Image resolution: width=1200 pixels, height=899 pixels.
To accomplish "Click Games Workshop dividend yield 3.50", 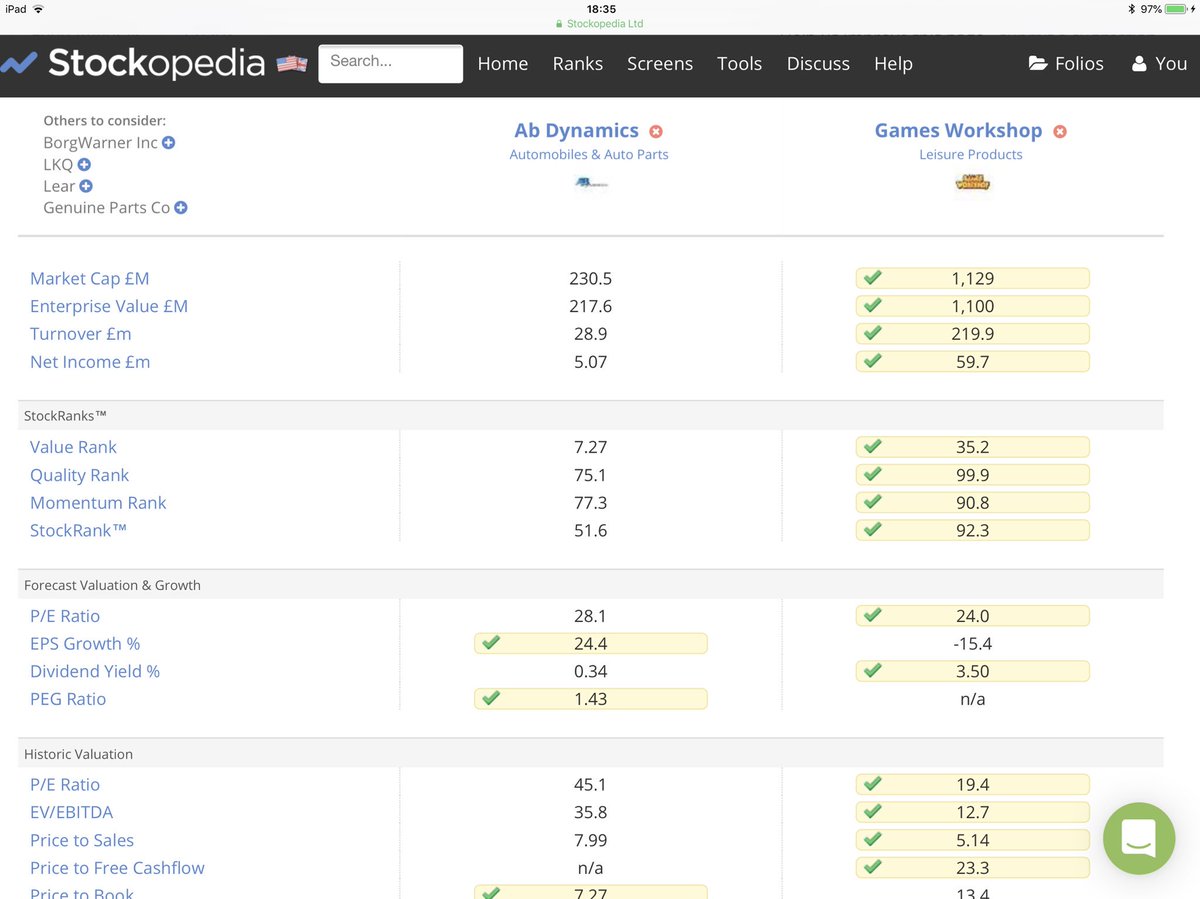I will 973,671.
